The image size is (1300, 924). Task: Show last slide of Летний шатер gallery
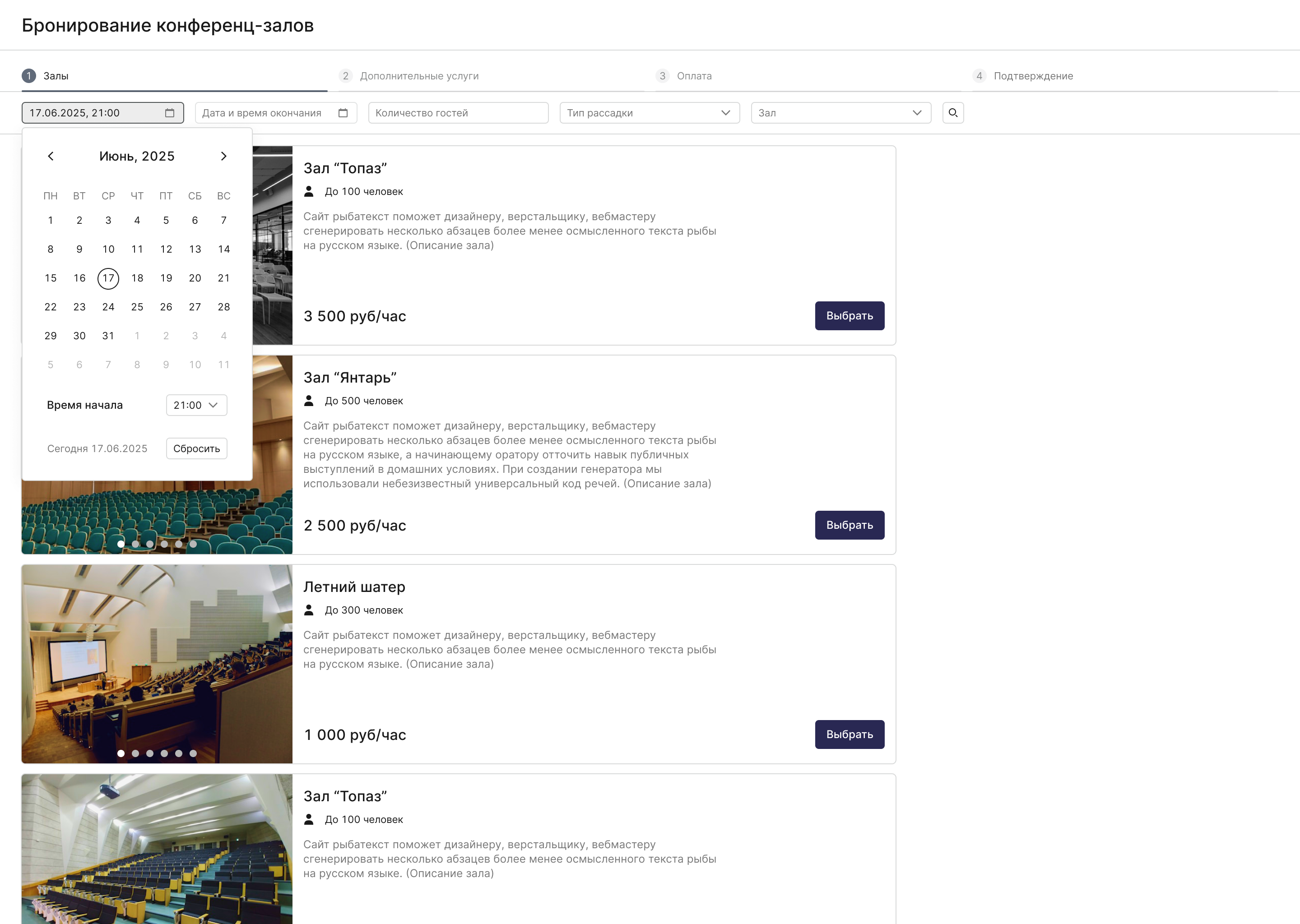[193, 753]
